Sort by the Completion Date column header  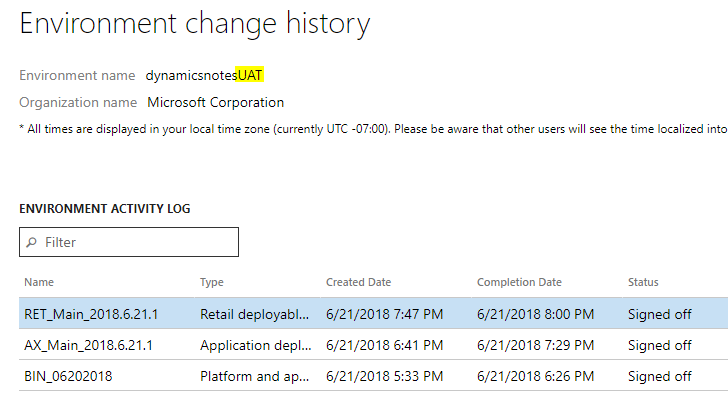click(x=519, y=282)
